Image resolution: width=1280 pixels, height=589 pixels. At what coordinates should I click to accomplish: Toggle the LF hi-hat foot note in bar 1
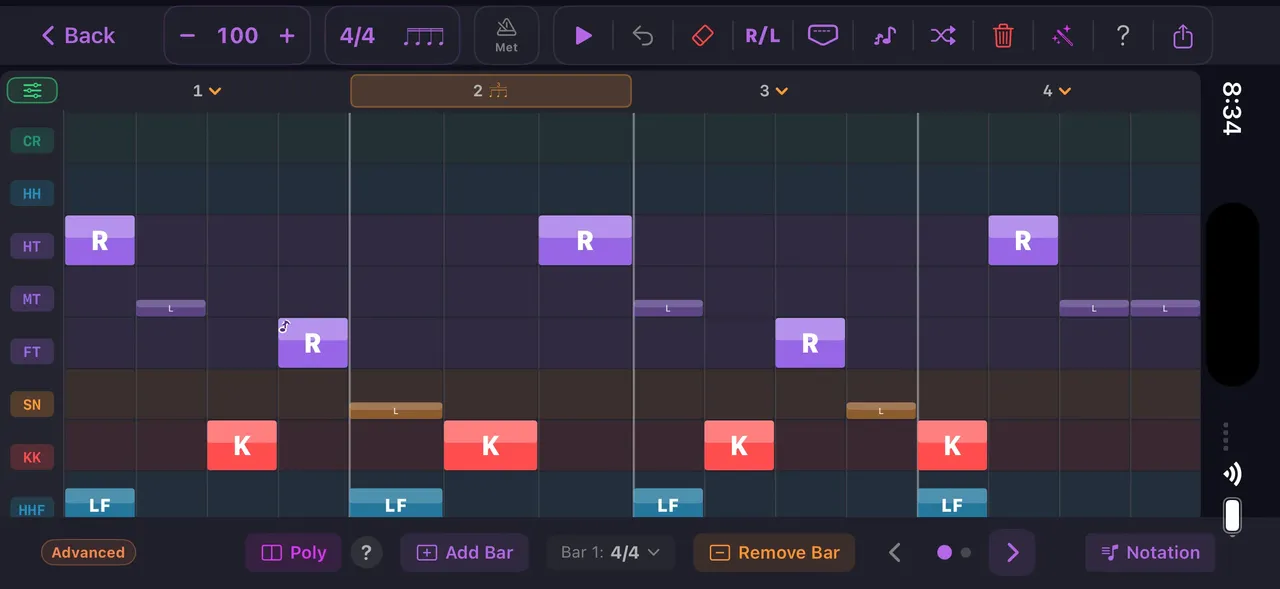coord(100,503)
